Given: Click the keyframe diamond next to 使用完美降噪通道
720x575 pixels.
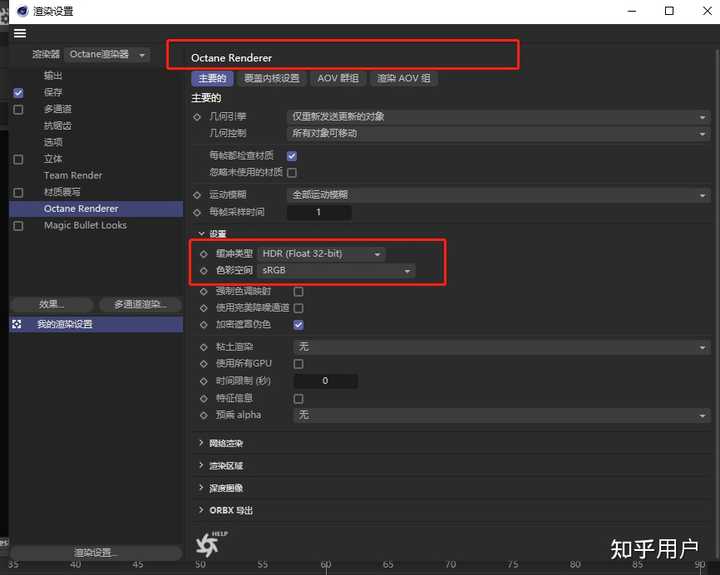Looking at the screenshot, I should [204, 308].
